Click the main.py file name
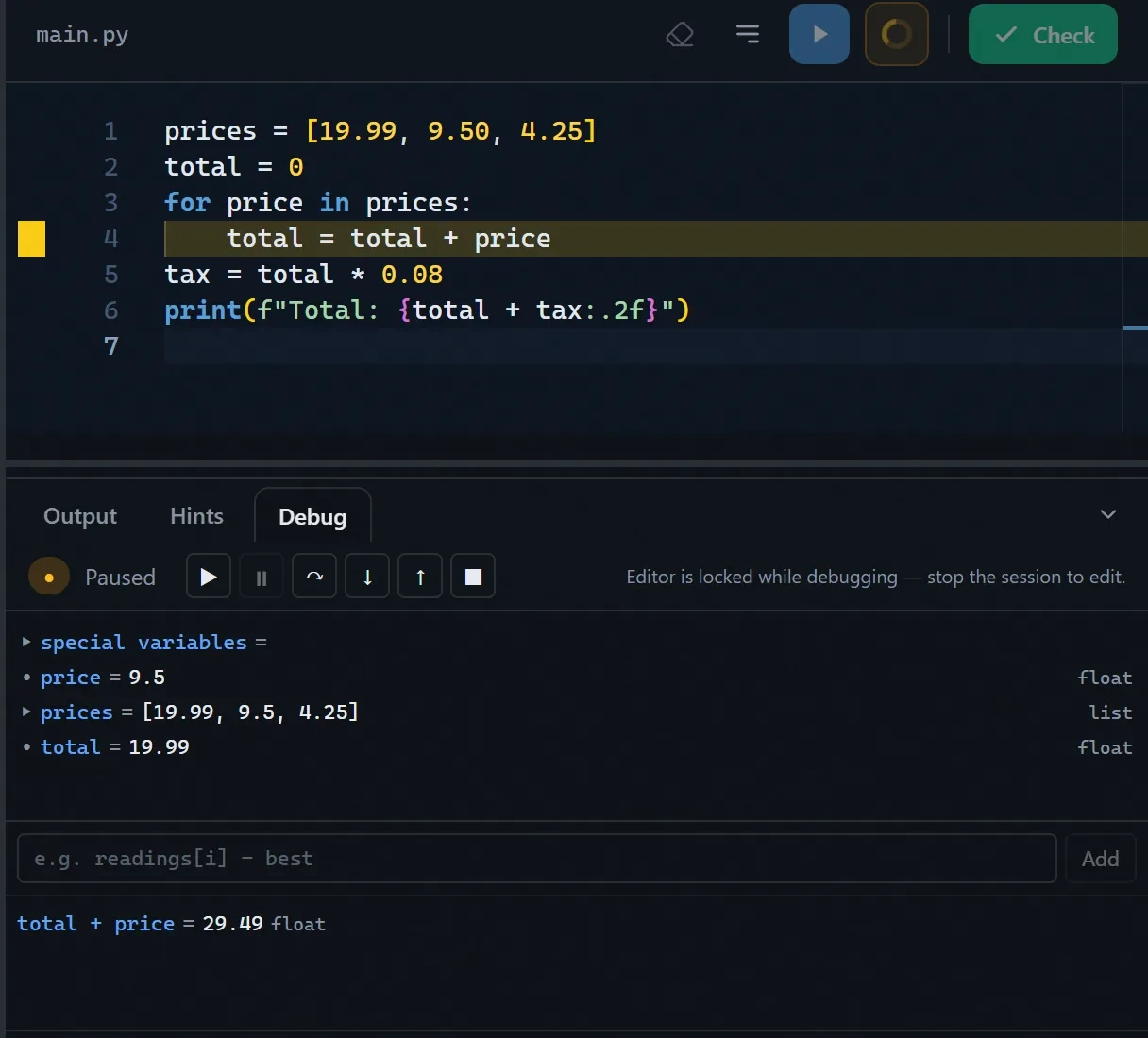This screenshot has height=1038, width=1148. click(82, 35)
